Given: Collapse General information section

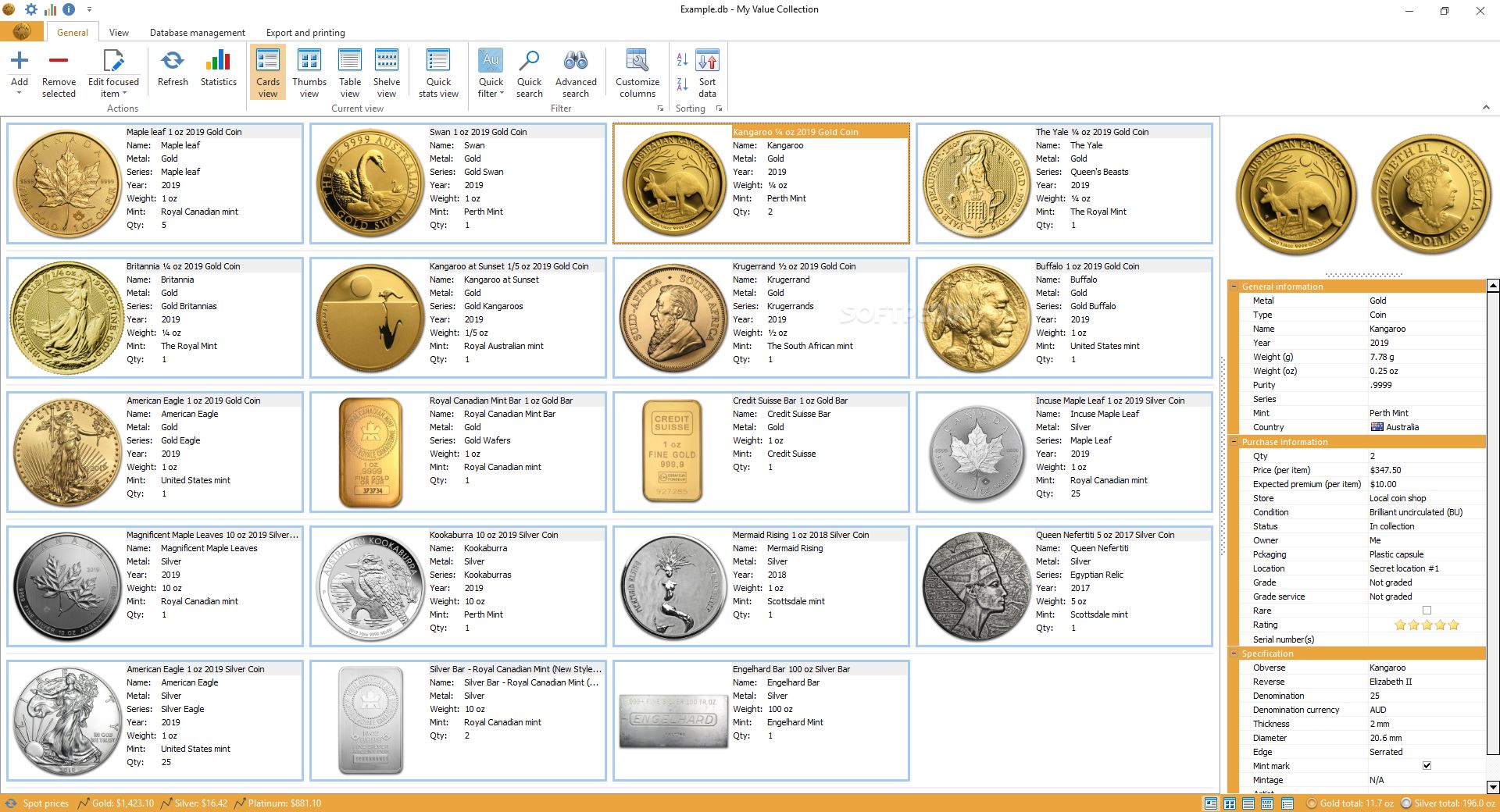Looking at the screenshot, I should pyautogui.click(x=1234, y=287).
